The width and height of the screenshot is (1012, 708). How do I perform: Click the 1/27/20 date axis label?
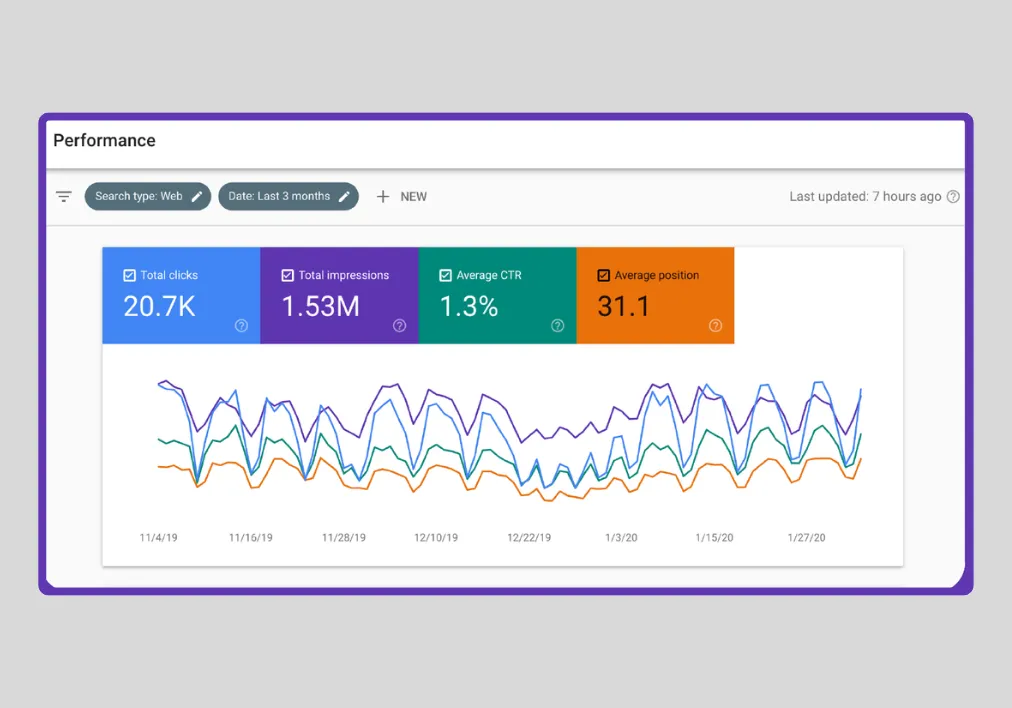[804, 538]
